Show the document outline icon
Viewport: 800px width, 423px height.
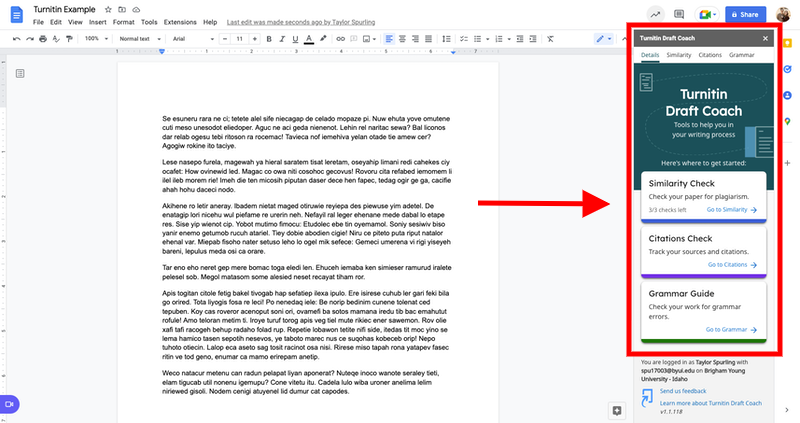coord(19,73)
